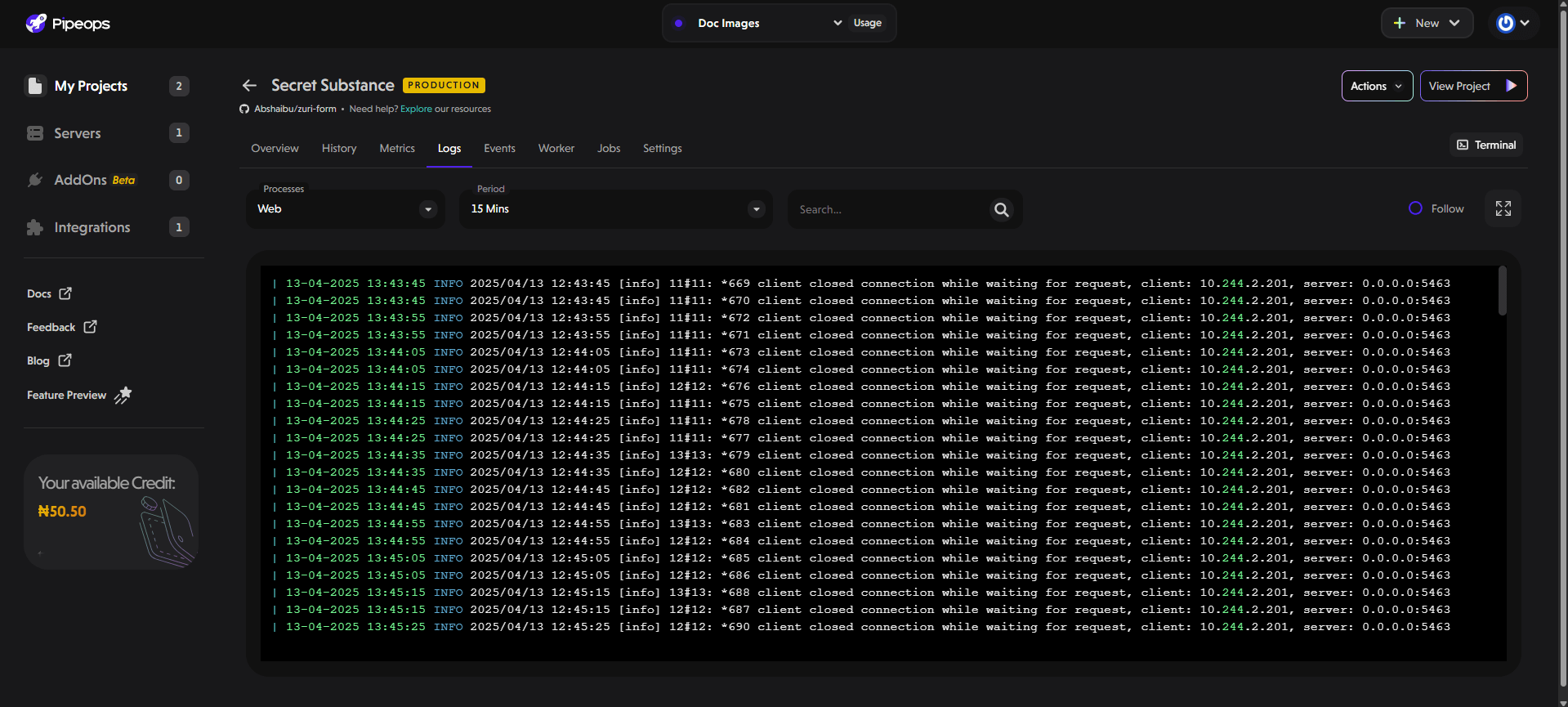Open the Processes Web dropdown

click(346, 209)
